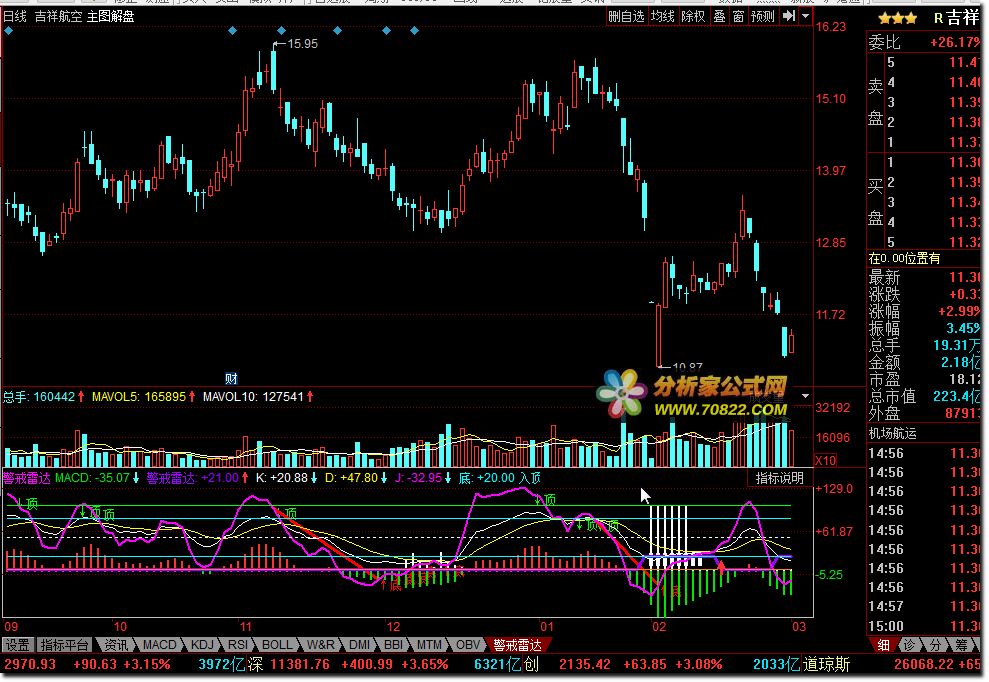Screen dimensions: 989x682
Task: Select the MTM indicator tab
Action: coord(429,645)
